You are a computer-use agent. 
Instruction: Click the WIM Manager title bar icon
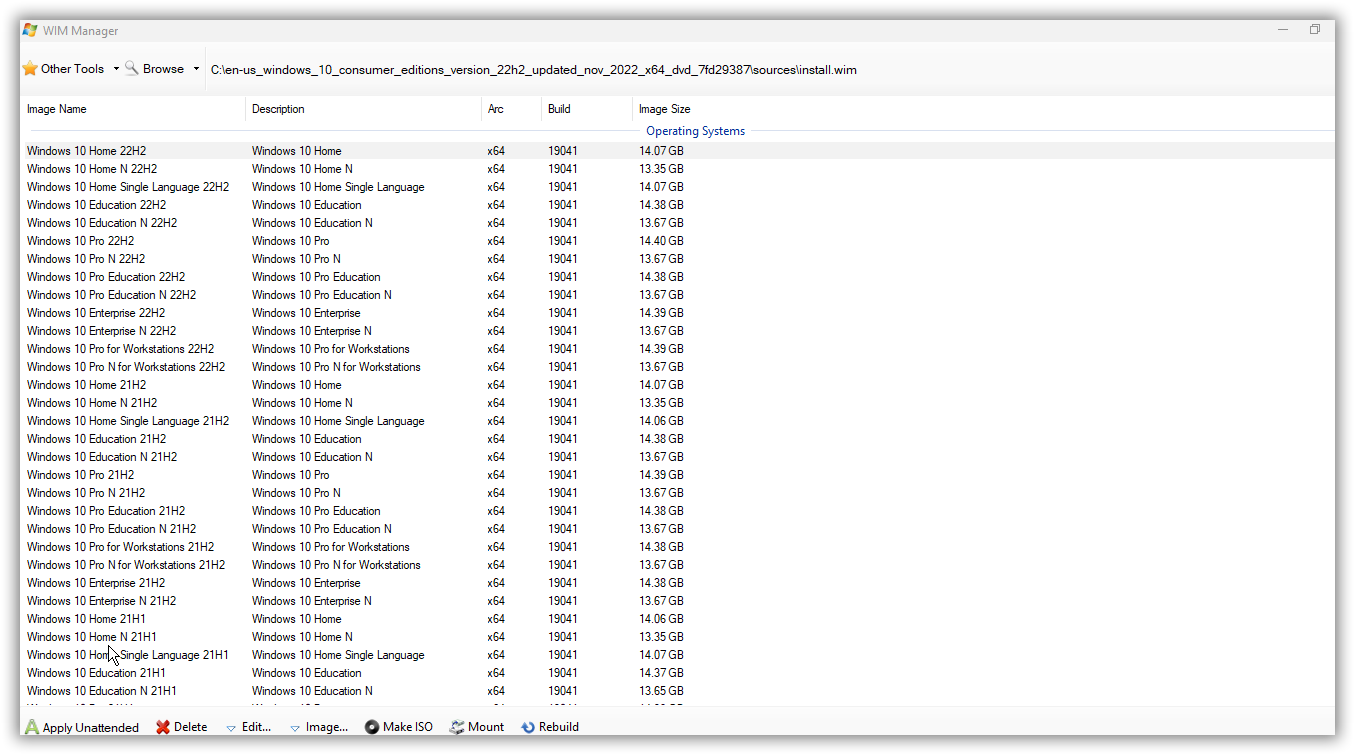30,30
